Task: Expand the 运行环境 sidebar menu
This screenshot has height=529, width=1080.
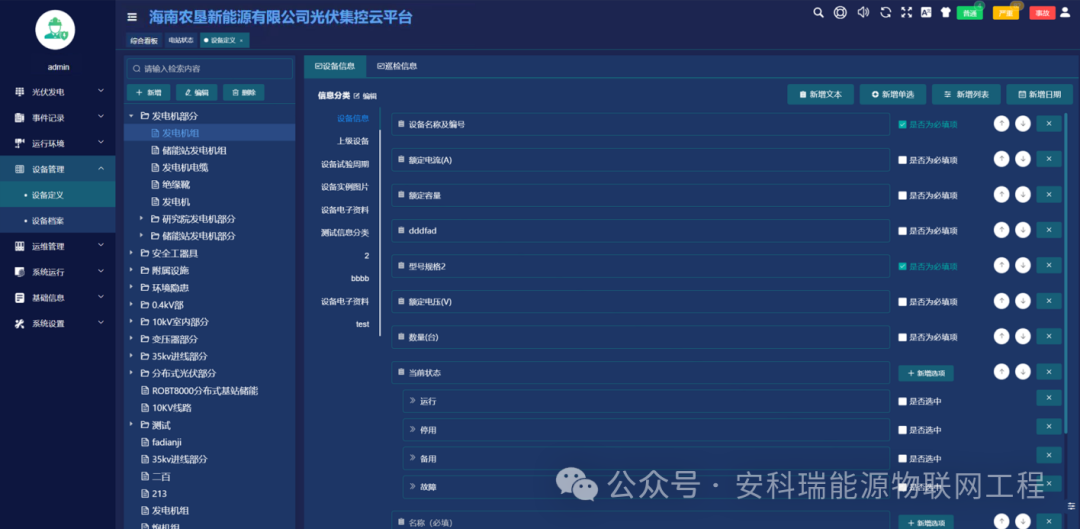Action: click(x=58, y=143)
